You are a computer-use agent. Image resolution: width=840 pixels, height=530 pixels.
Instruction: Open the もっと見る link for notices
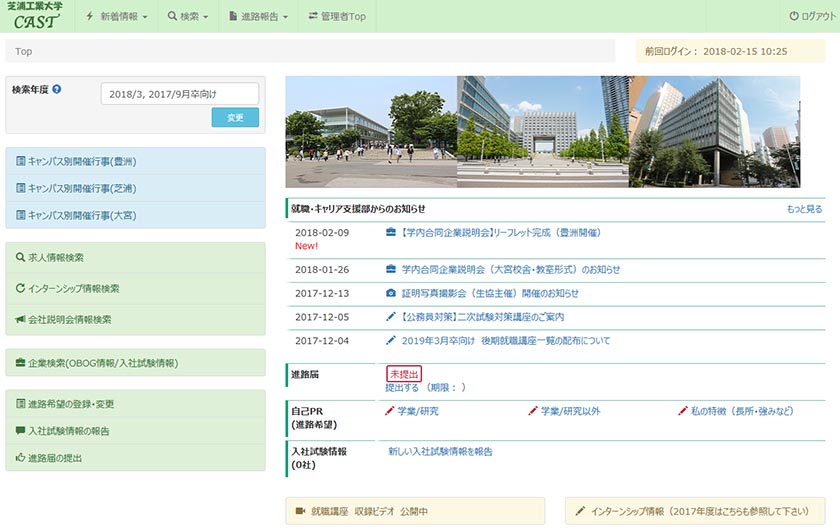click(804, 209)
